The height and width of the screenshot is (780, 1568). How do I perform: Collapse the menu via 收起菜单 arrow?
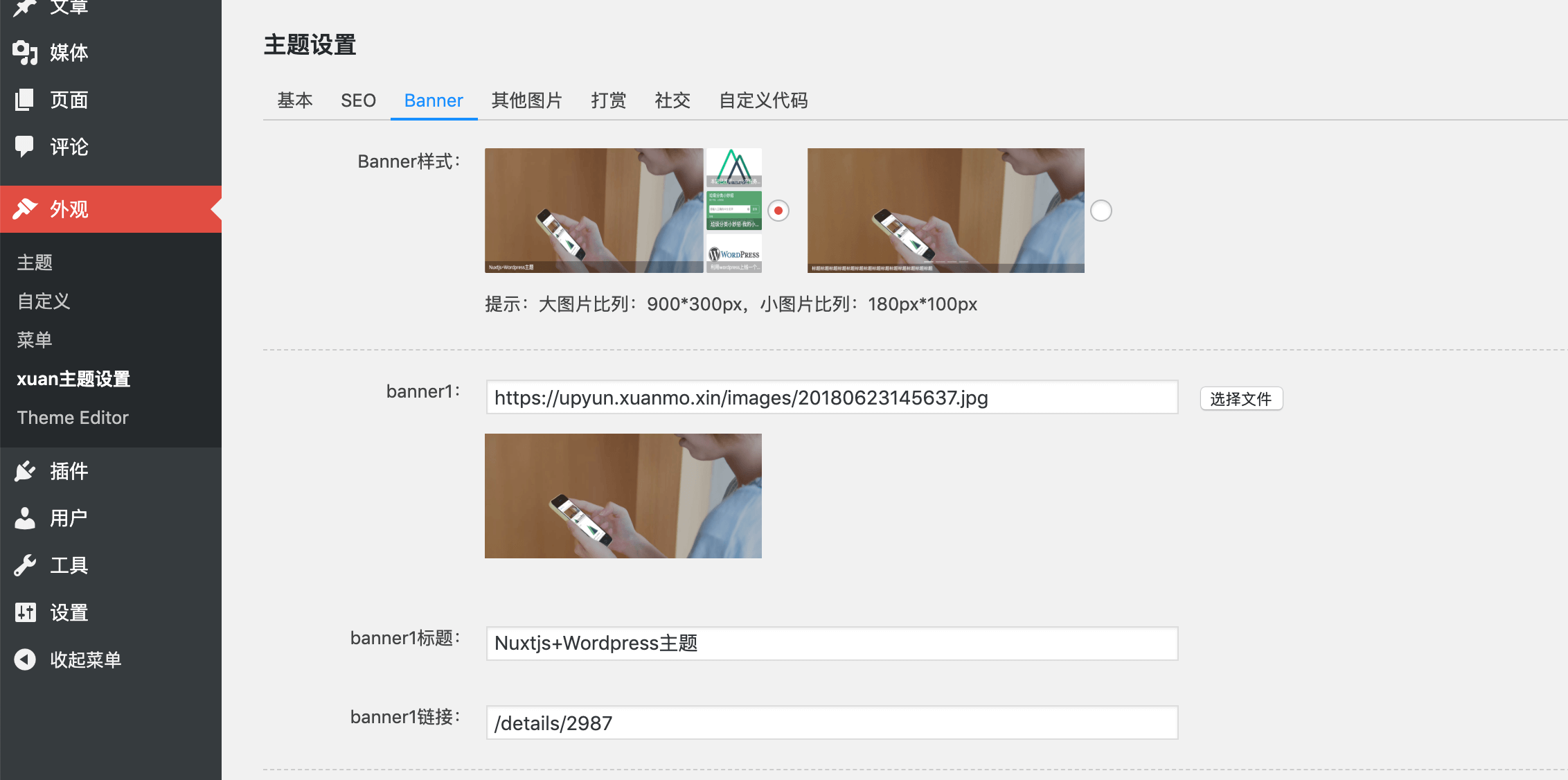25,659
